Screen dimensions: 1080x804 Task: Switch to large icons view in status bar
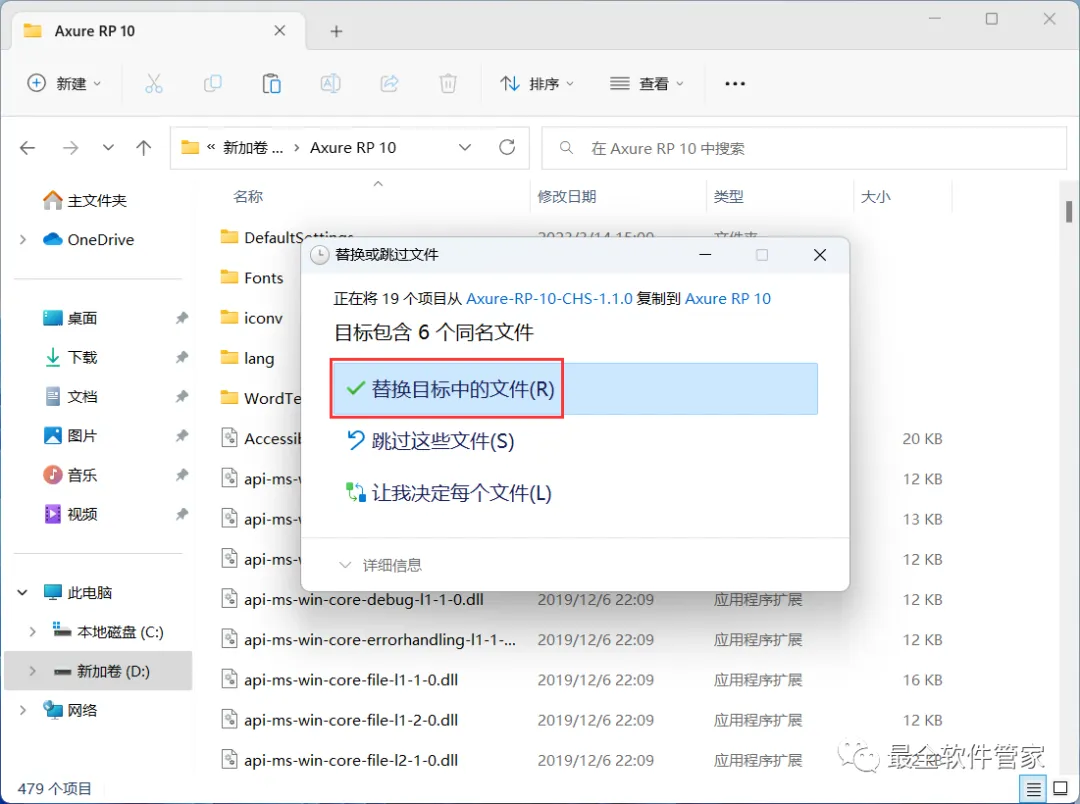1061,789
